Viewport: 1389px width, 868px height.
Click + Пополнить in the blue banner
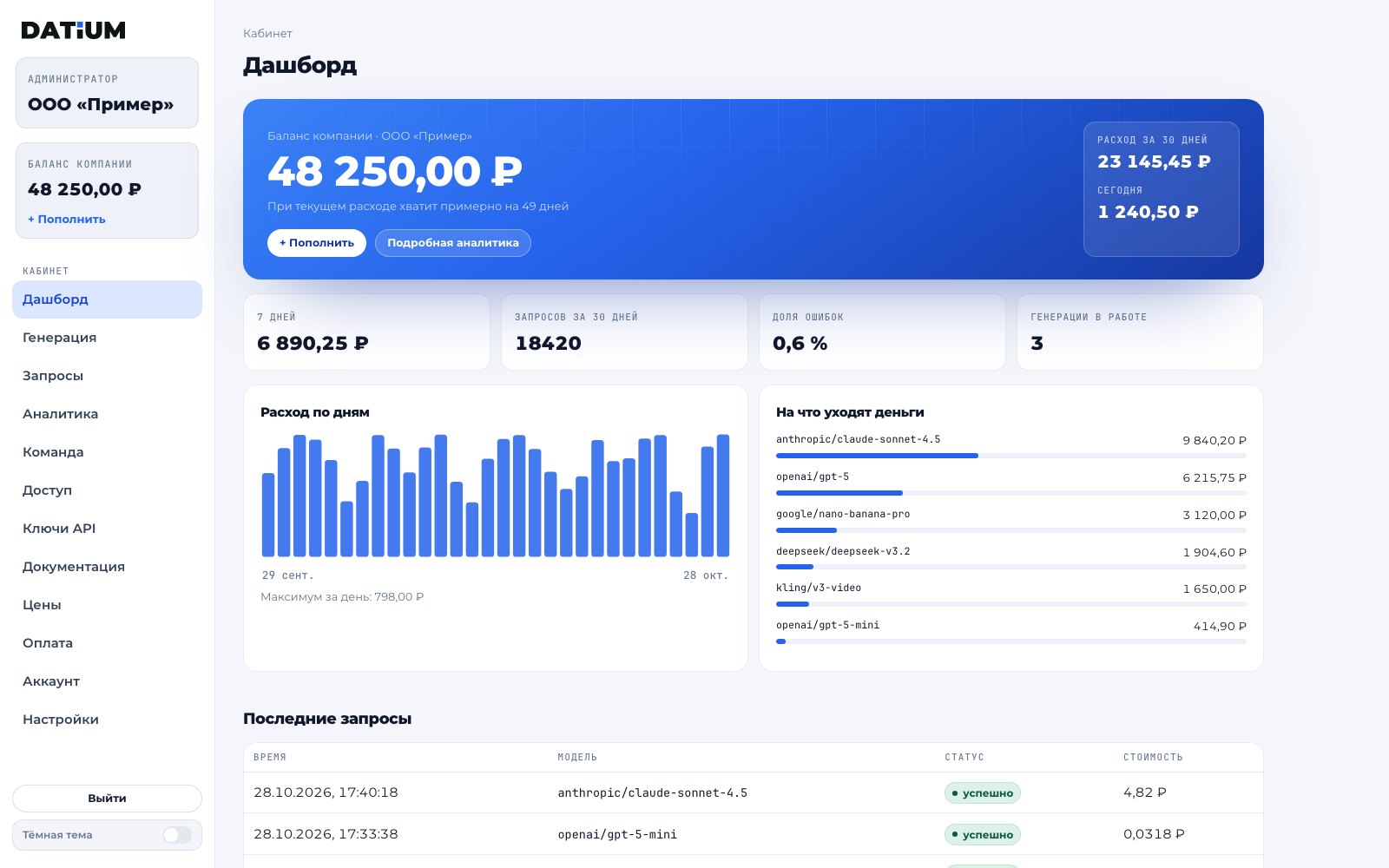coord(317,243)
